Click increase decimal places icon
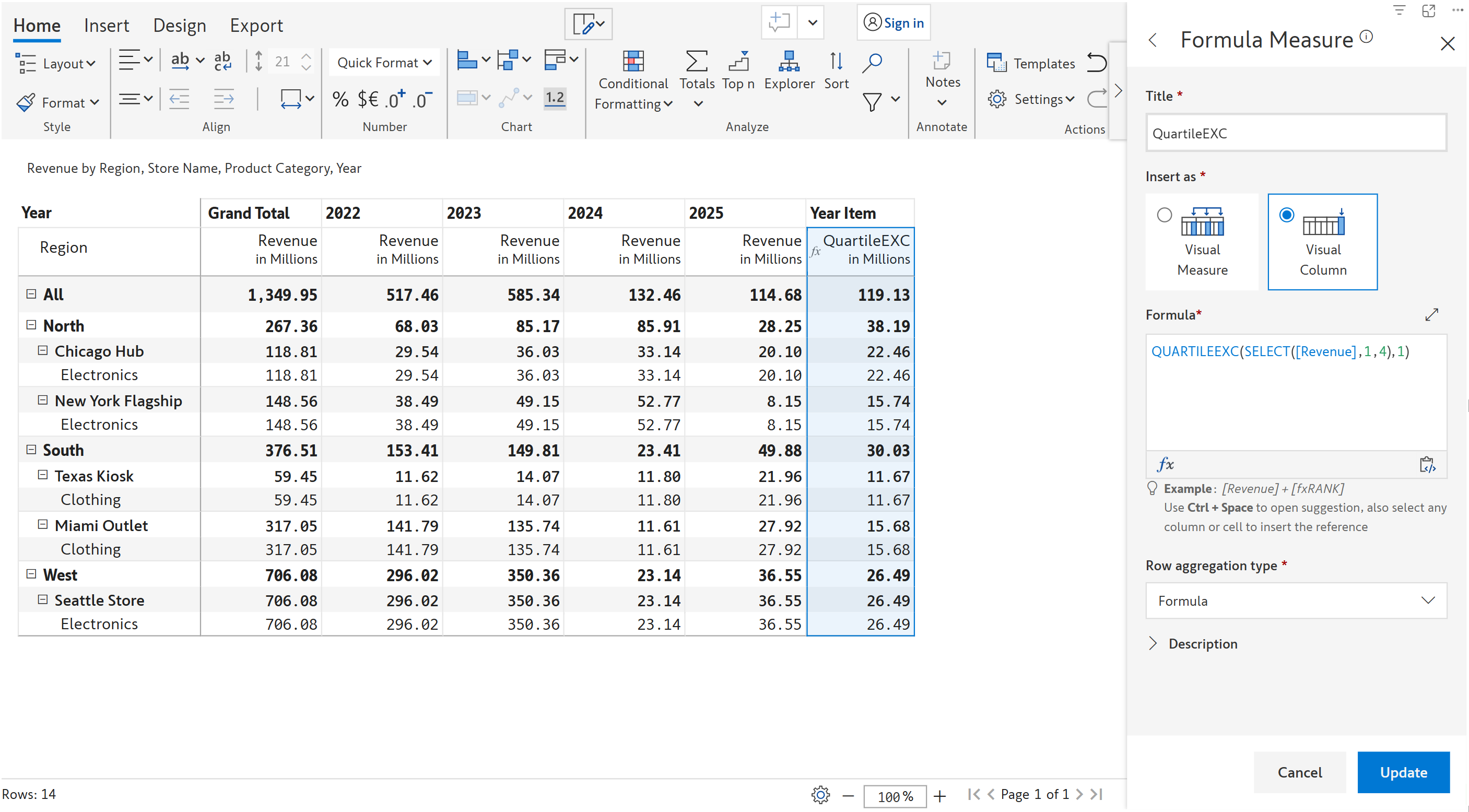 pos(395,100)
